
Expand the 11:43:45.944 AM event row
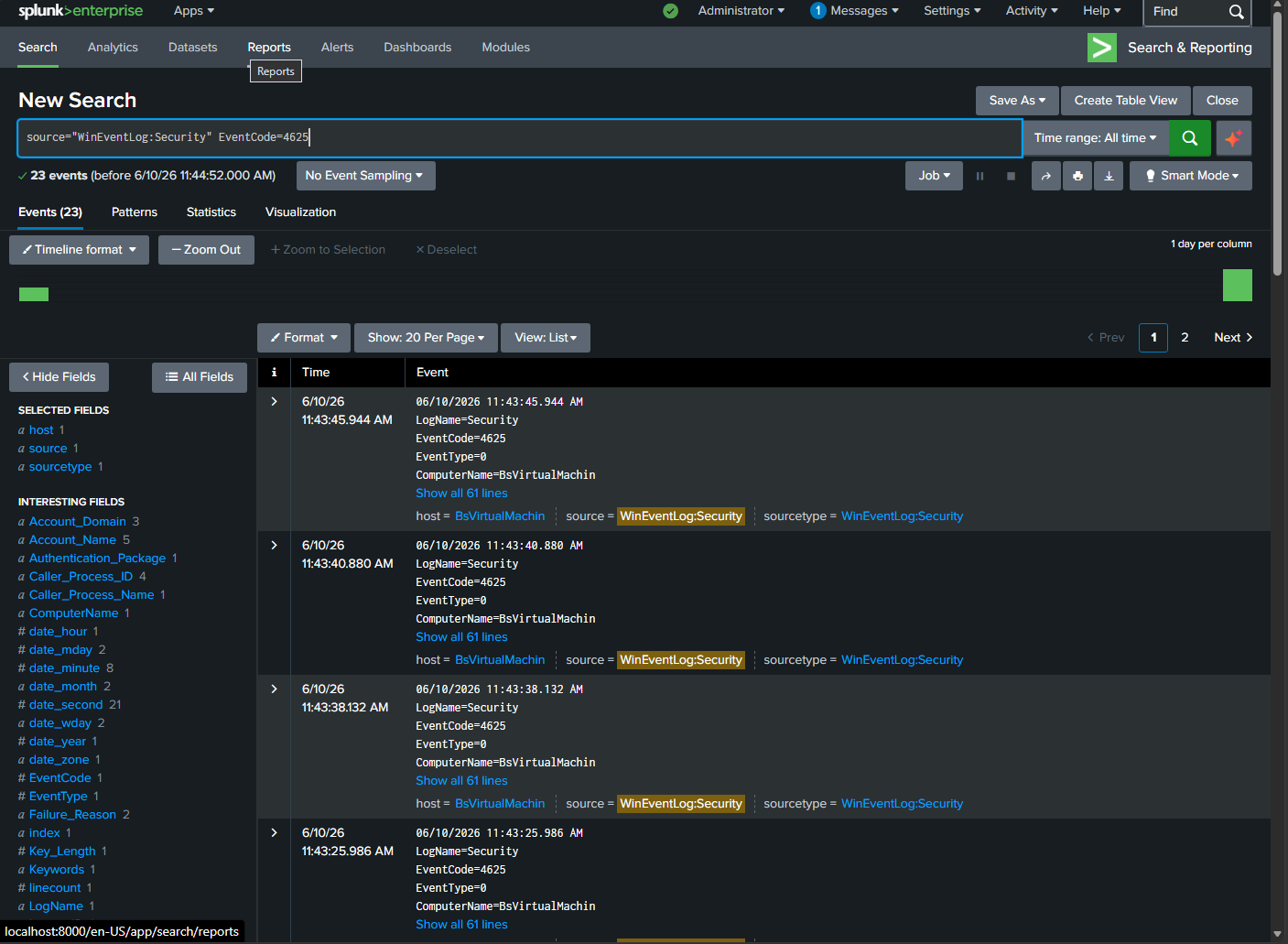(274, 402)
